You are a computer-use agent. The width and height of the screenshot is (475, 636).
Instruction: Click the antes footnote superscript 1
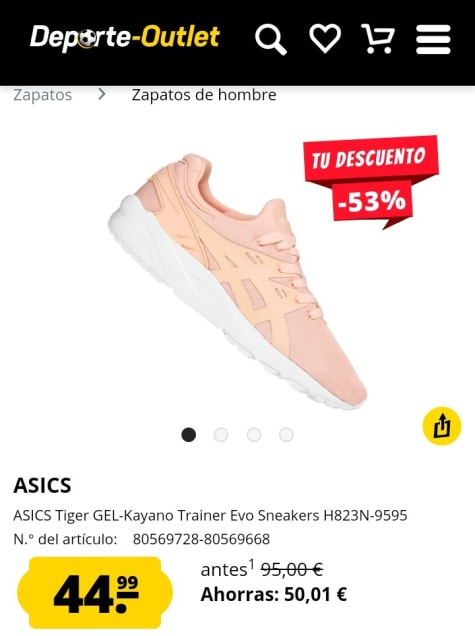coord(251,563)
